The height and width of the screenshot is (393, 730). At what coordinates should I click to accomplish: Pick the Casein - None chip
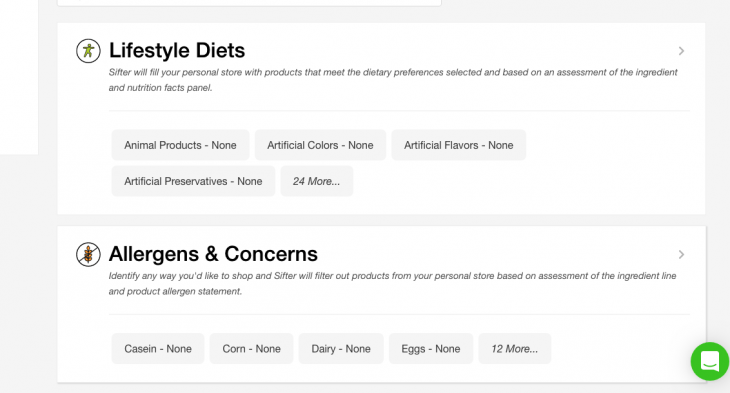pos(158,349)
